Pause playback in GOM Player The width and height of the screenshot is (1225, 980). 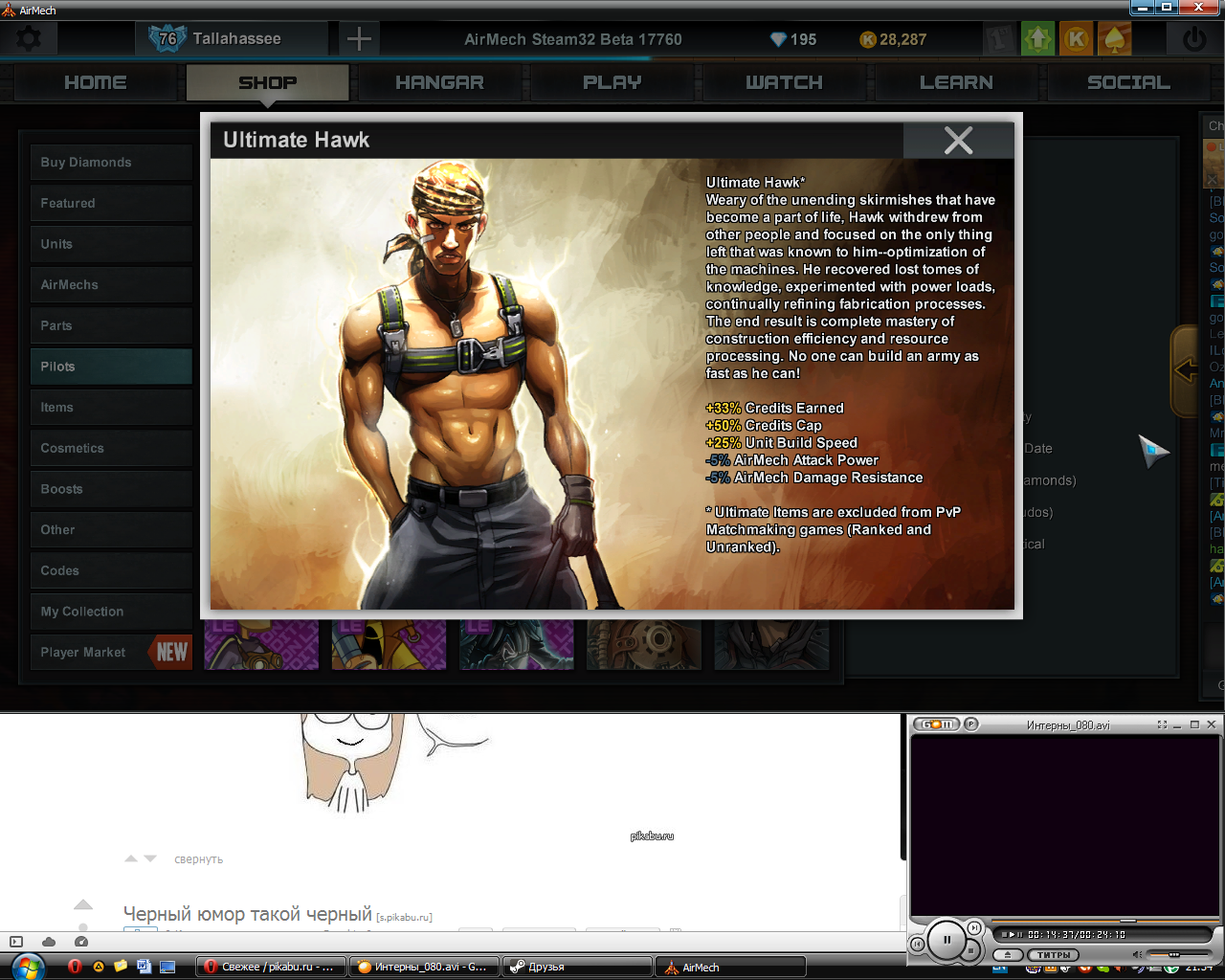947,939
